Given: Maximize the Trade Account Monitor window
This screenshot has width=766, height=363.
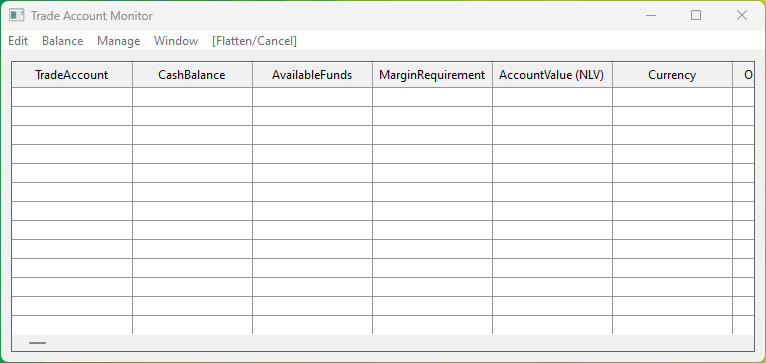Looking at the screenshot, I should [x=696, y=16].
